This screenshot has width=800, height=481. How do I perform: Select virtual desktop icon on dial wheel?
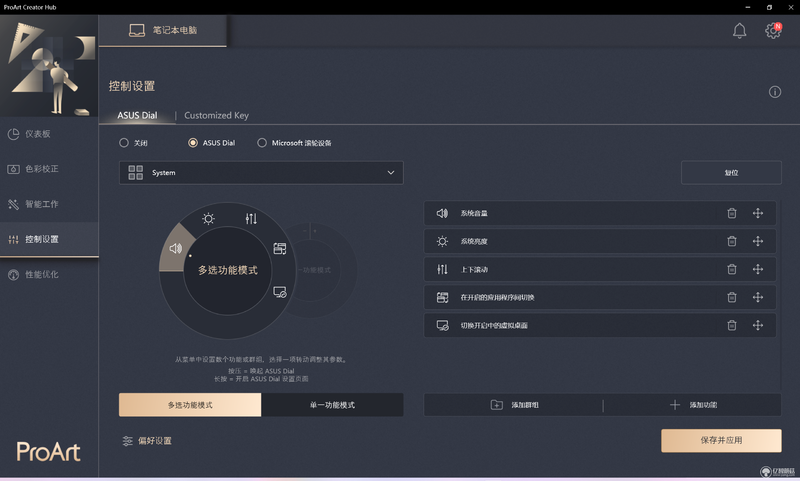[x=280, y=292]
